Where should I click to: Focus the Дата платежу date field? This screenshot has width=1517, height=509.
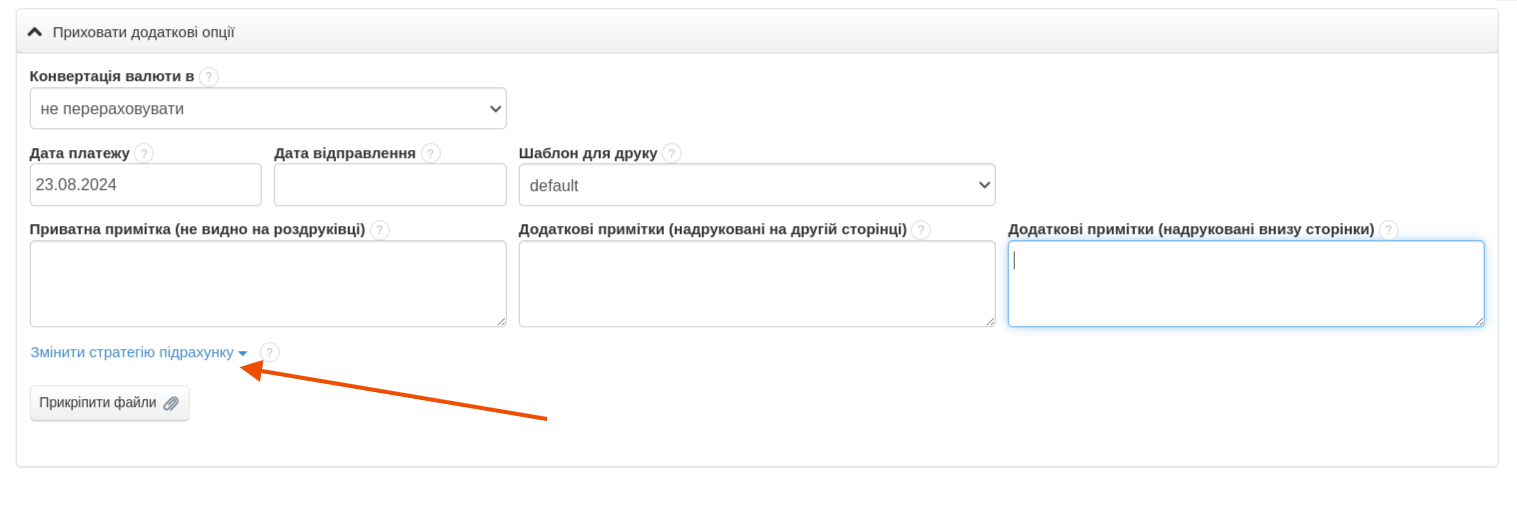tap(145, 185)
